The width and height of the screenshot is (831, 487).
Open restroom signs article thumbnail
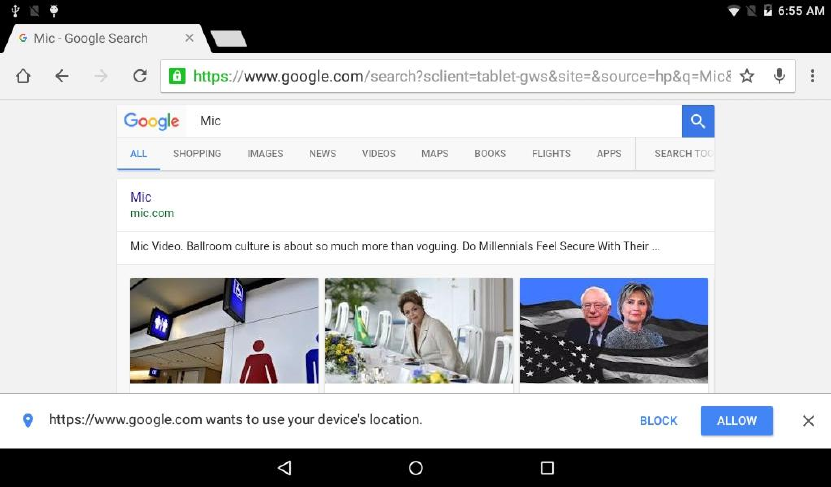[224, 331]
